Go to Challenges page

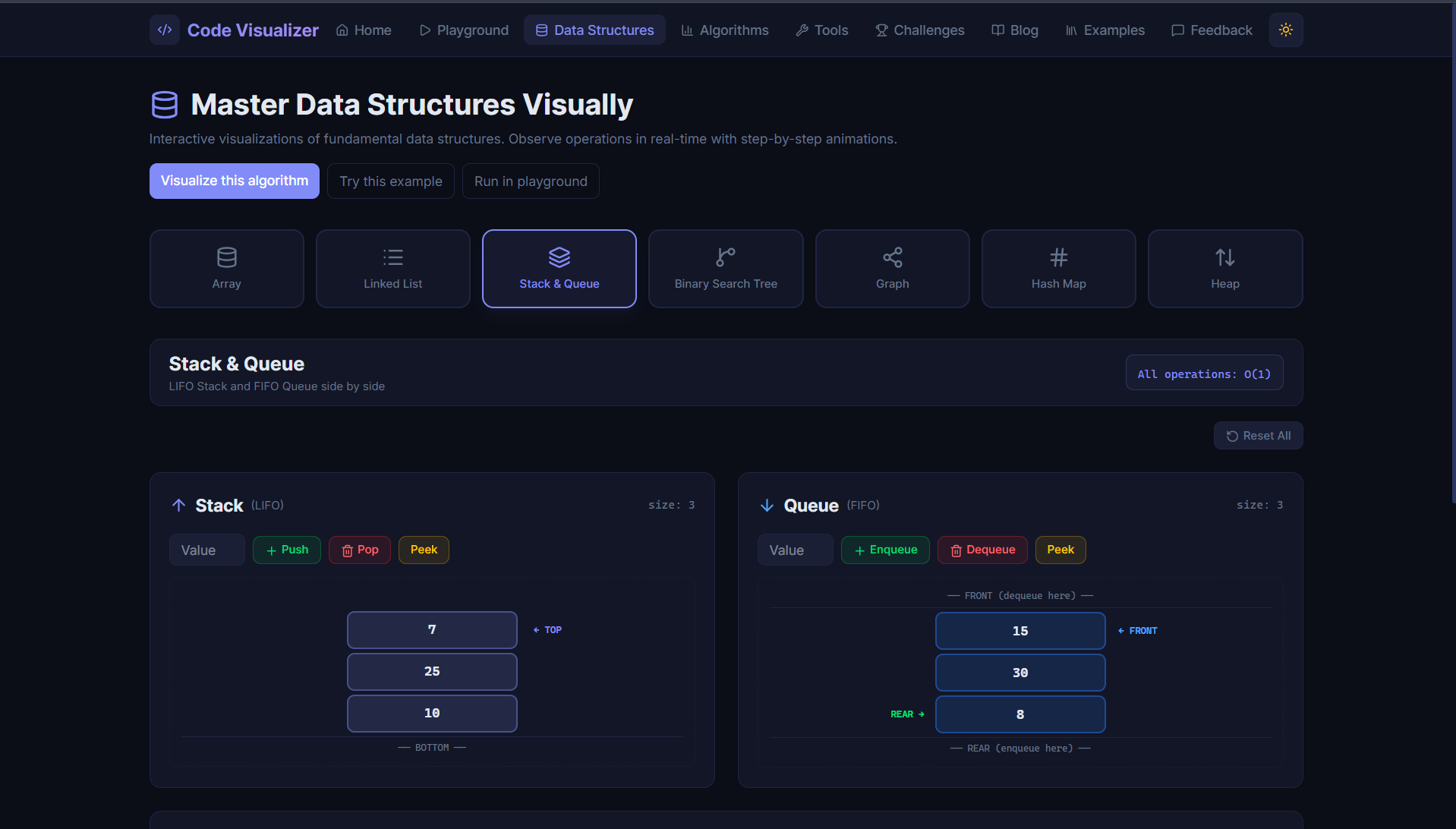click(x=920, y=30)
